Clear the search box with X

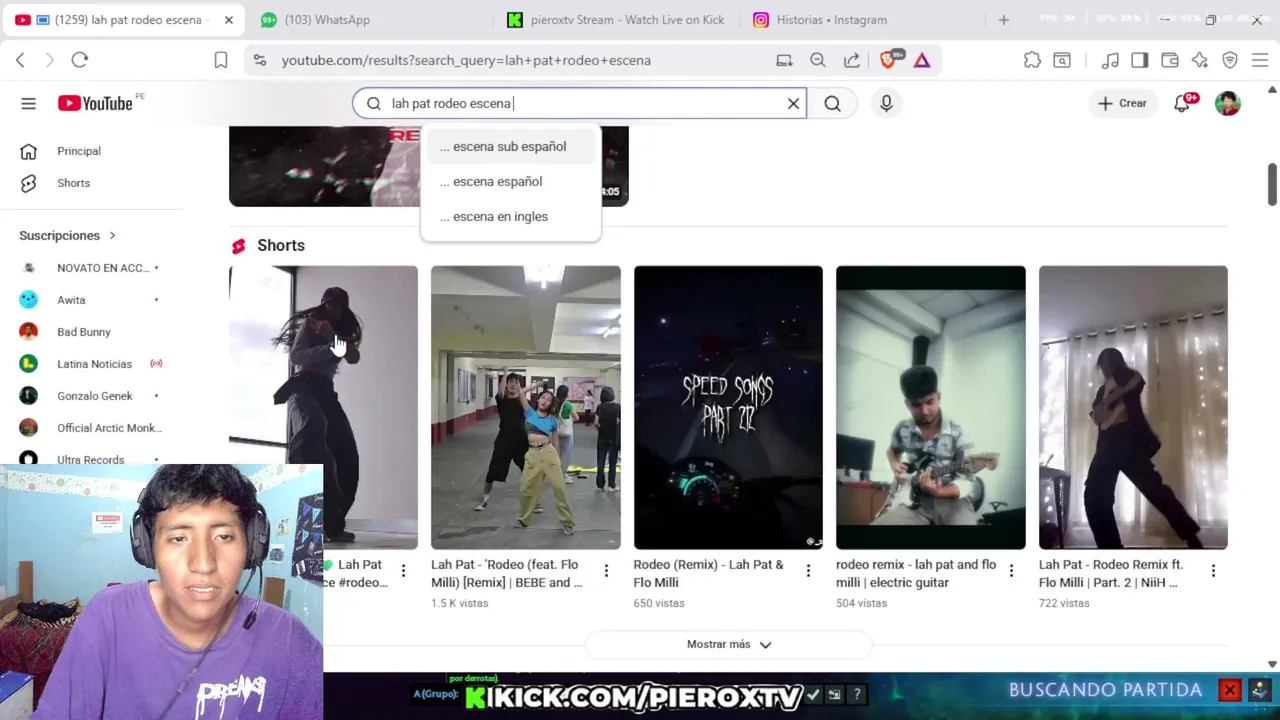(793, 103)
